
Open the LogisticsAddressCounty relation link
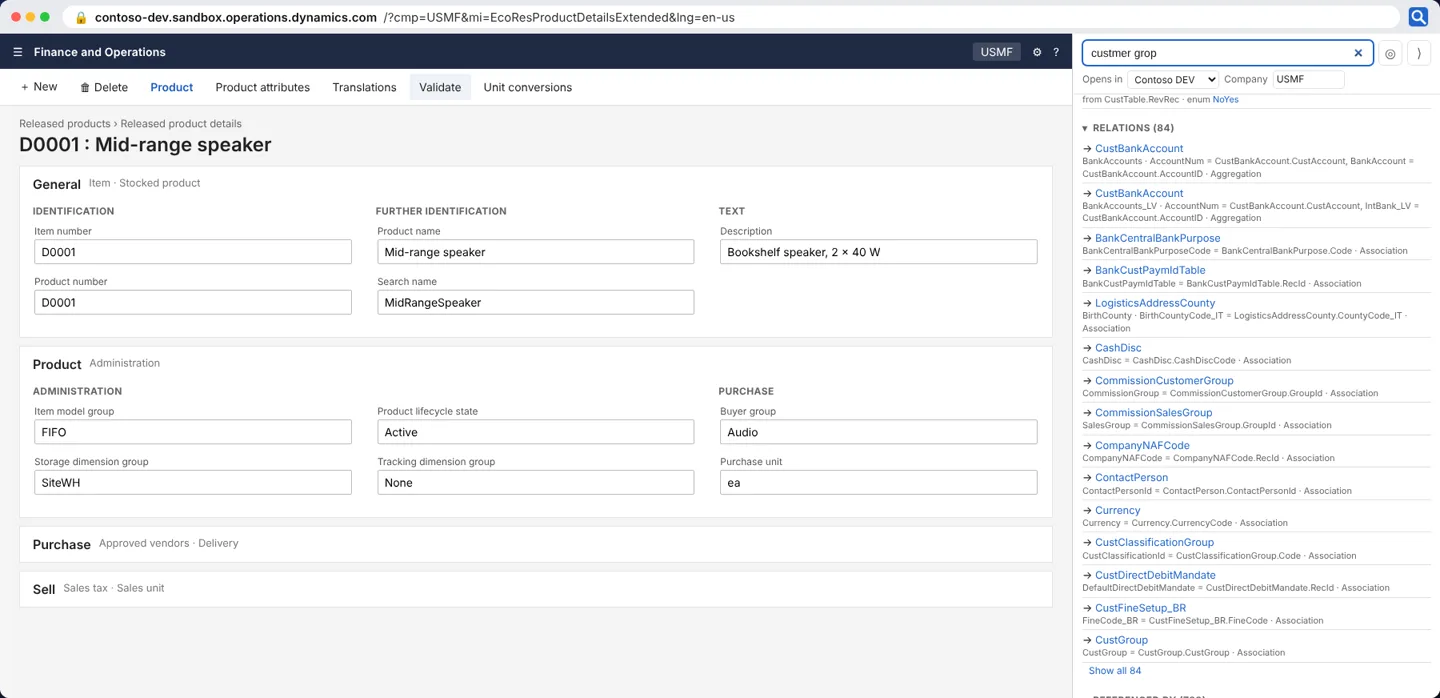pos(1155,303)
